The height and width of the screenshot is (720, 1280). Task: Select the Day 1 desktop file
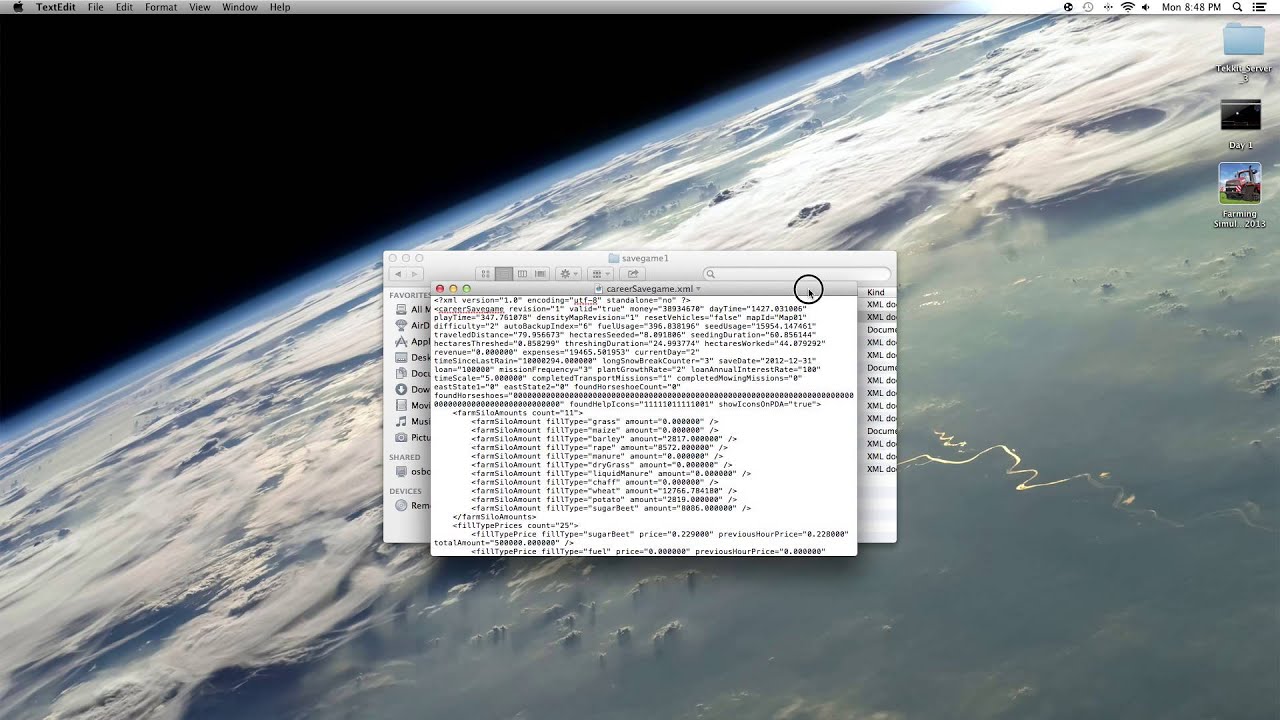[1241, 124]
